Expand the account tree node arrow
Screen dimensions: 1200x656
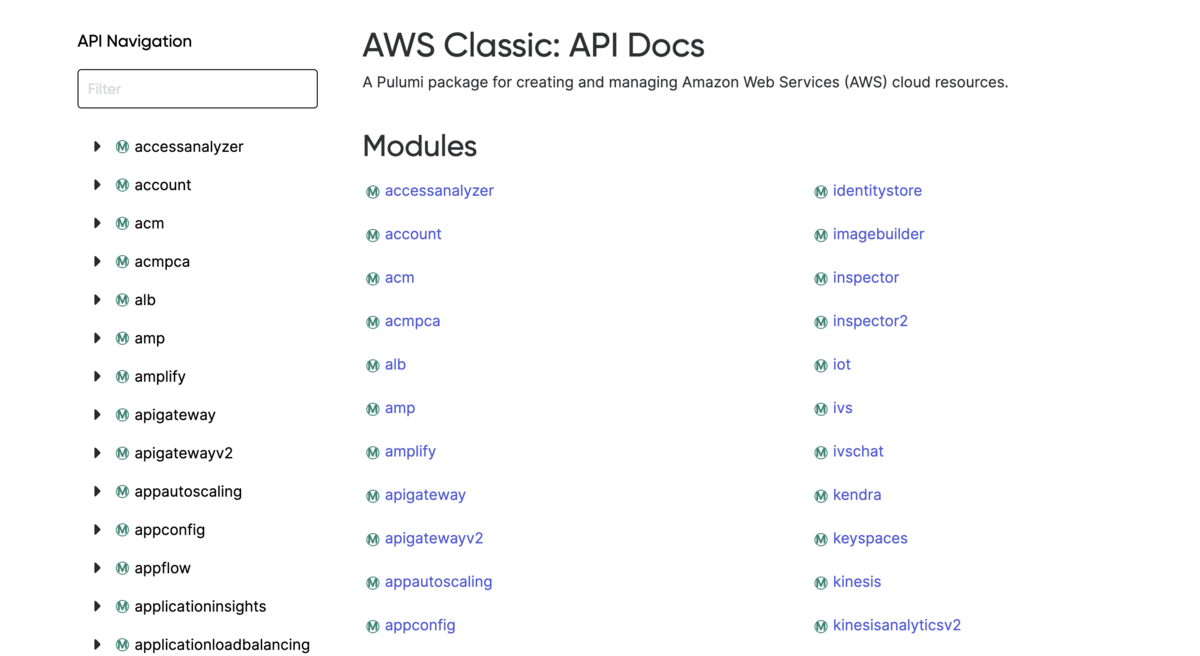click(97, 185)
